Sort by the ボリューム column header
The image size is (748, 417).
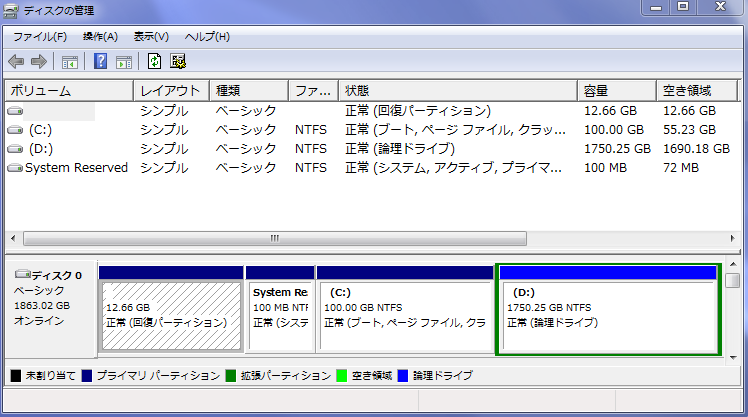tap(68, 91)
